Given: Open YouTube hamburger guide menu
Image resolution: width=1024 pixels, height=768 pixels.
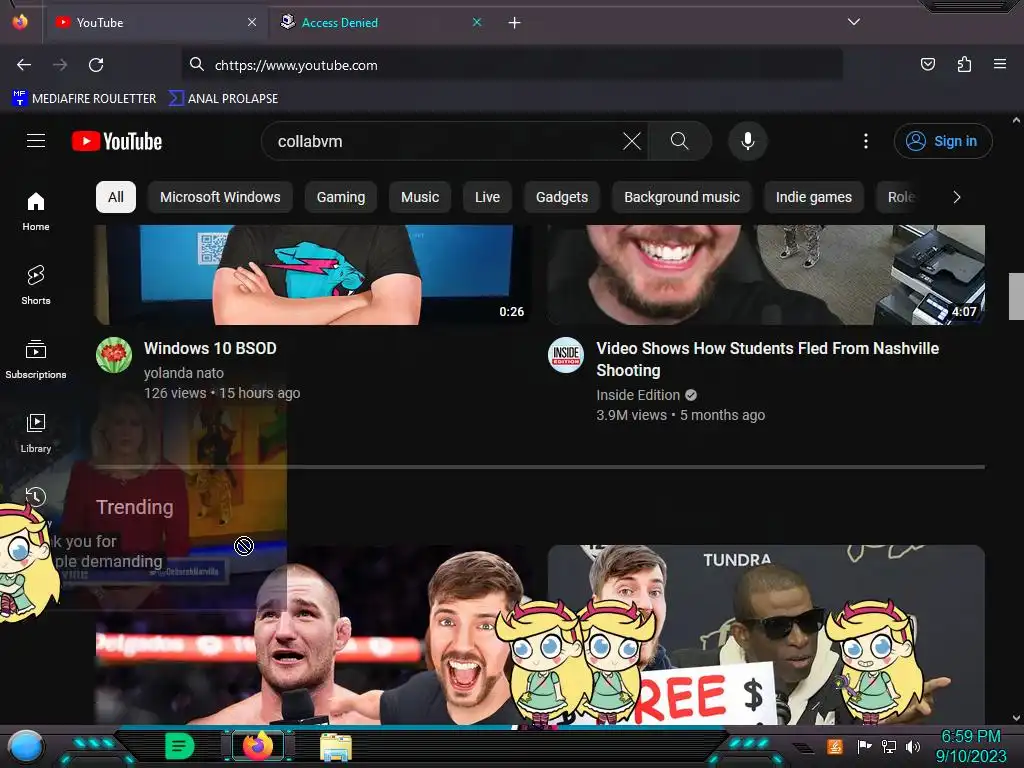Looking at the screenshot, I should click(x=36, y=141).
